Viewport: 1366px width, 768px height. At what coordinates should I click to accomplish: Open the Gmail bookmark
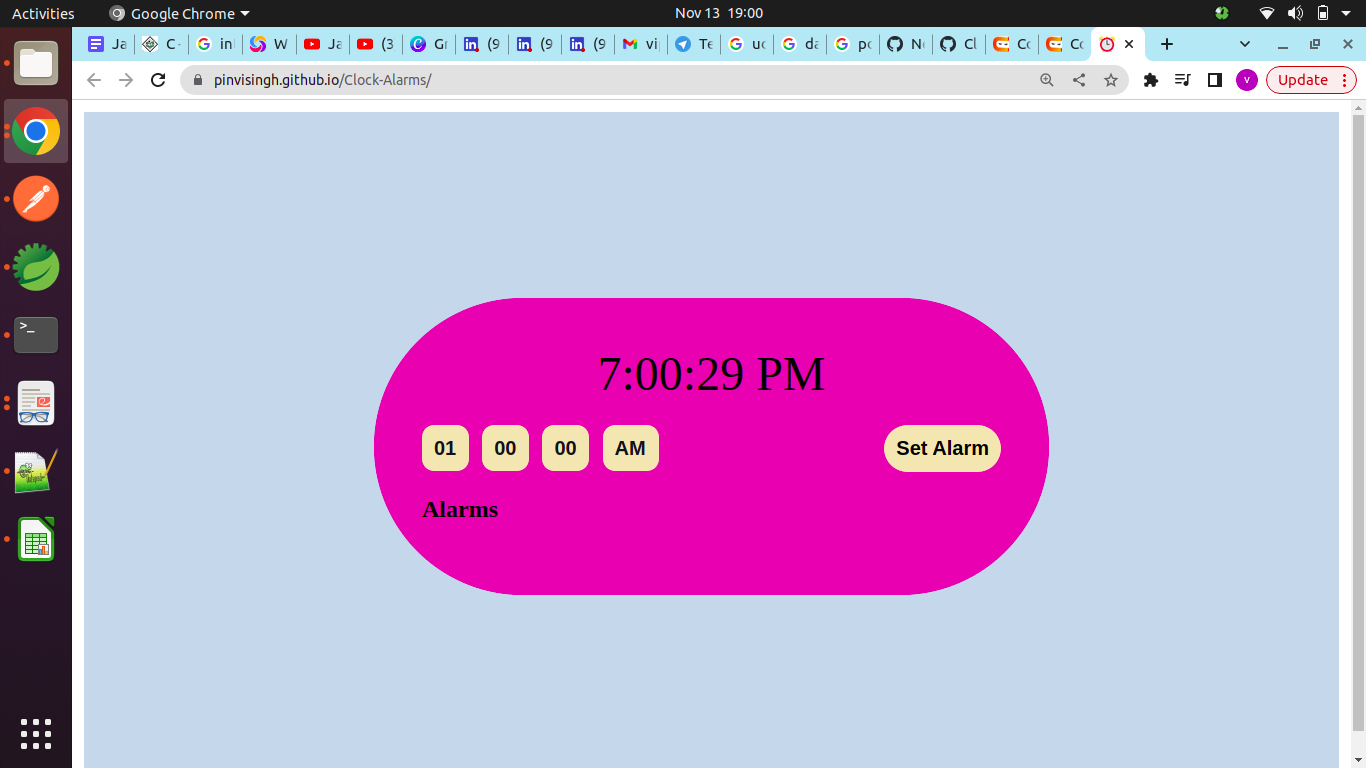coord(638,44)
